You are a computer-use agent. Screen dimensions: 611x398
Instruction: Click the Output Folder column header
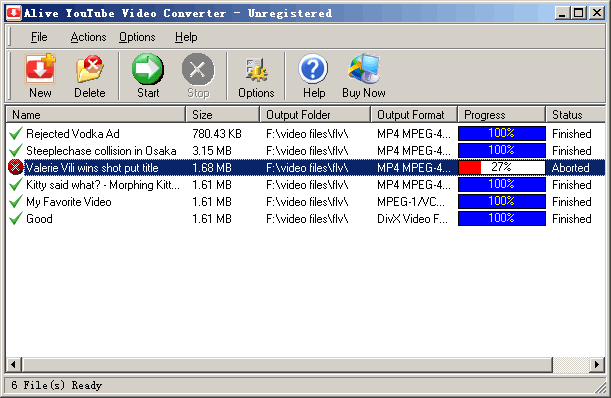315,115
